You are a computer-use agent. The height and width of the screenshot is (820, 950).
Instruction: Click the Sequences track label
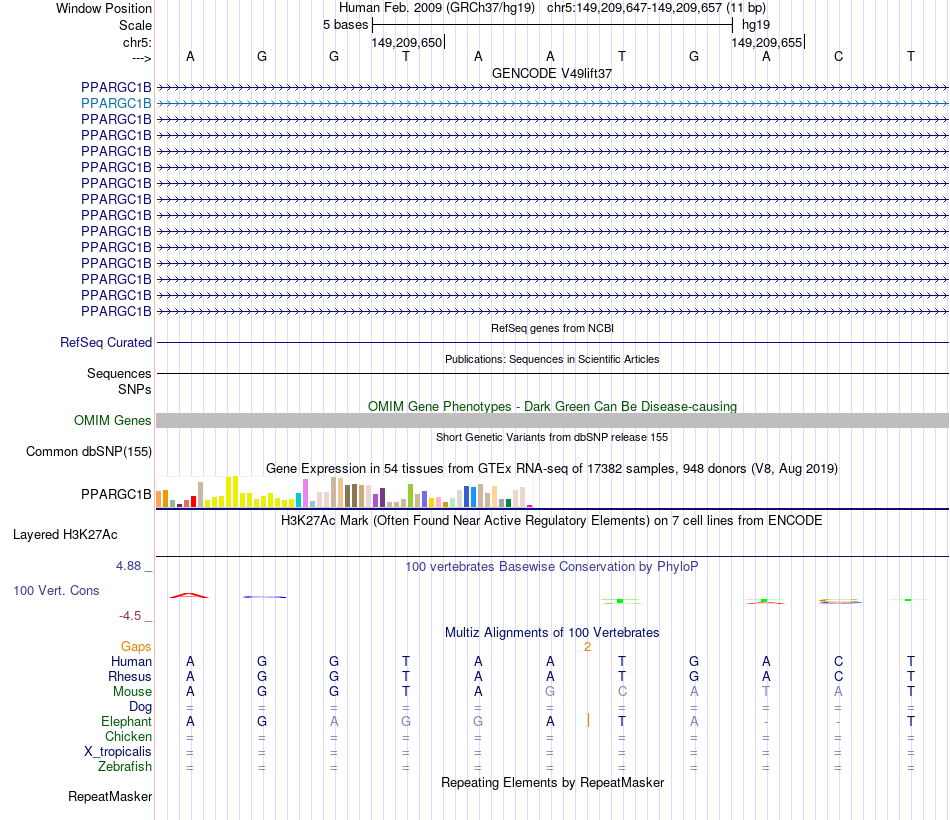(x=119, y=373)
